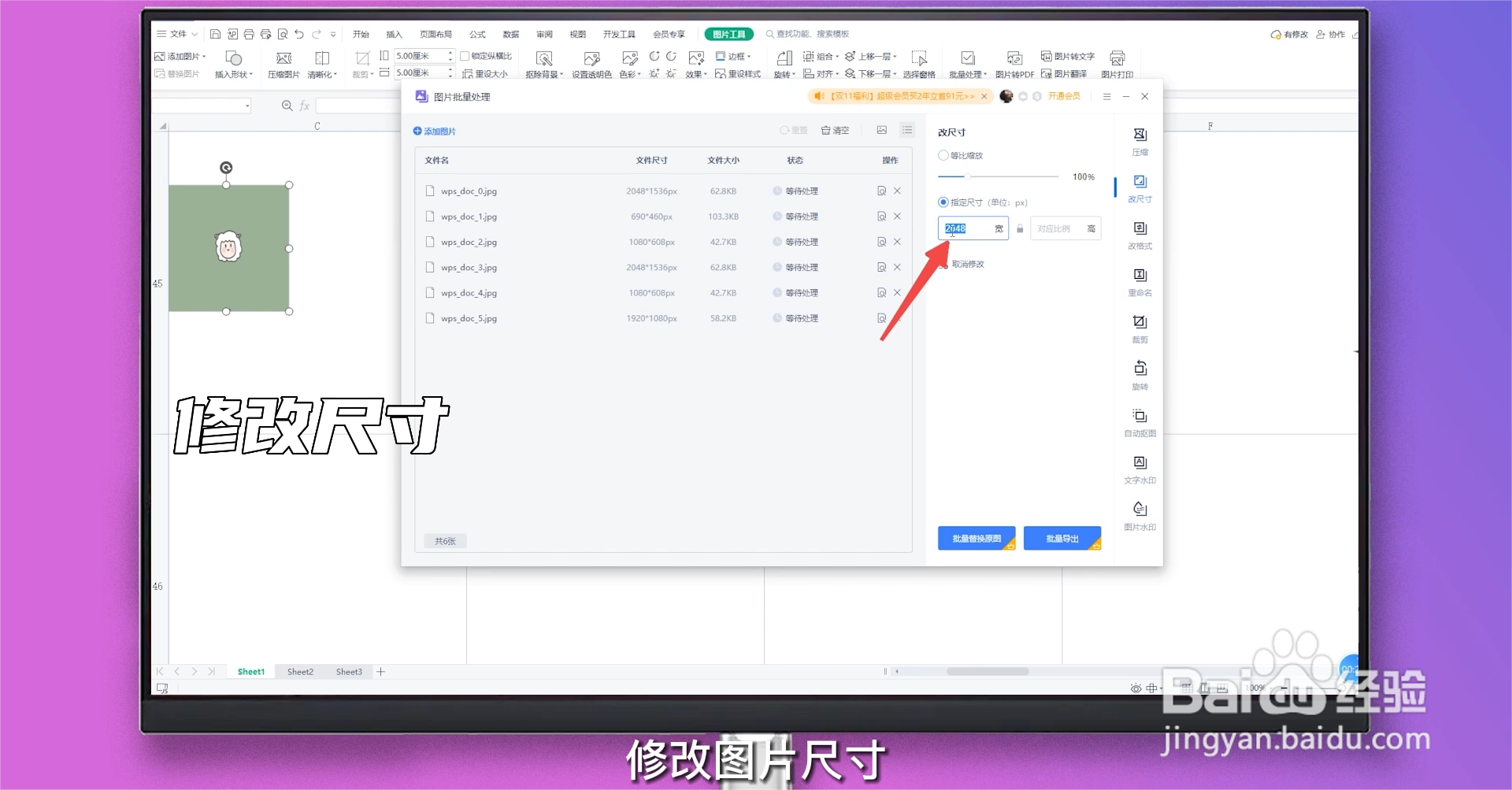Click the 压缩图片 ribbon icon
The height and width of the screenshot is (790, 1512).
point(283,65)
